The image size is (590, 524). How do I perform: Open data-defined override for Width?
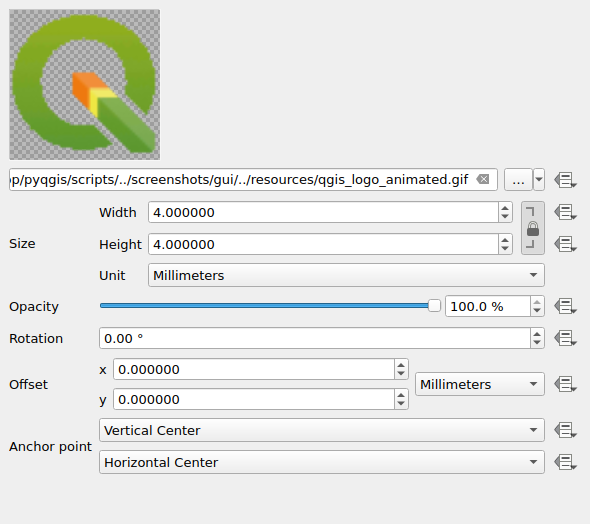pyautogui.click(x=566, y=212)
